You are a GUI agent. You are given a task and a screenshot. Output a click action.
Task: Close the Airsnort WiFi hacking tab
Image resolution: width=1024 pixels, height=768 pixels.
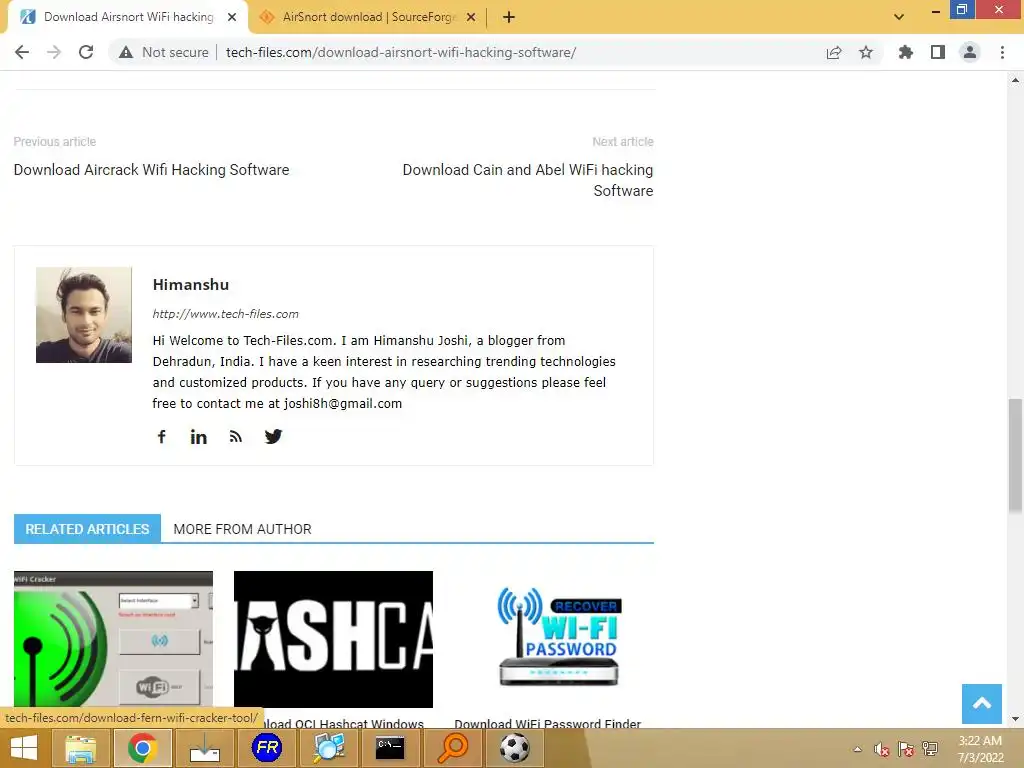pos(232,17)
